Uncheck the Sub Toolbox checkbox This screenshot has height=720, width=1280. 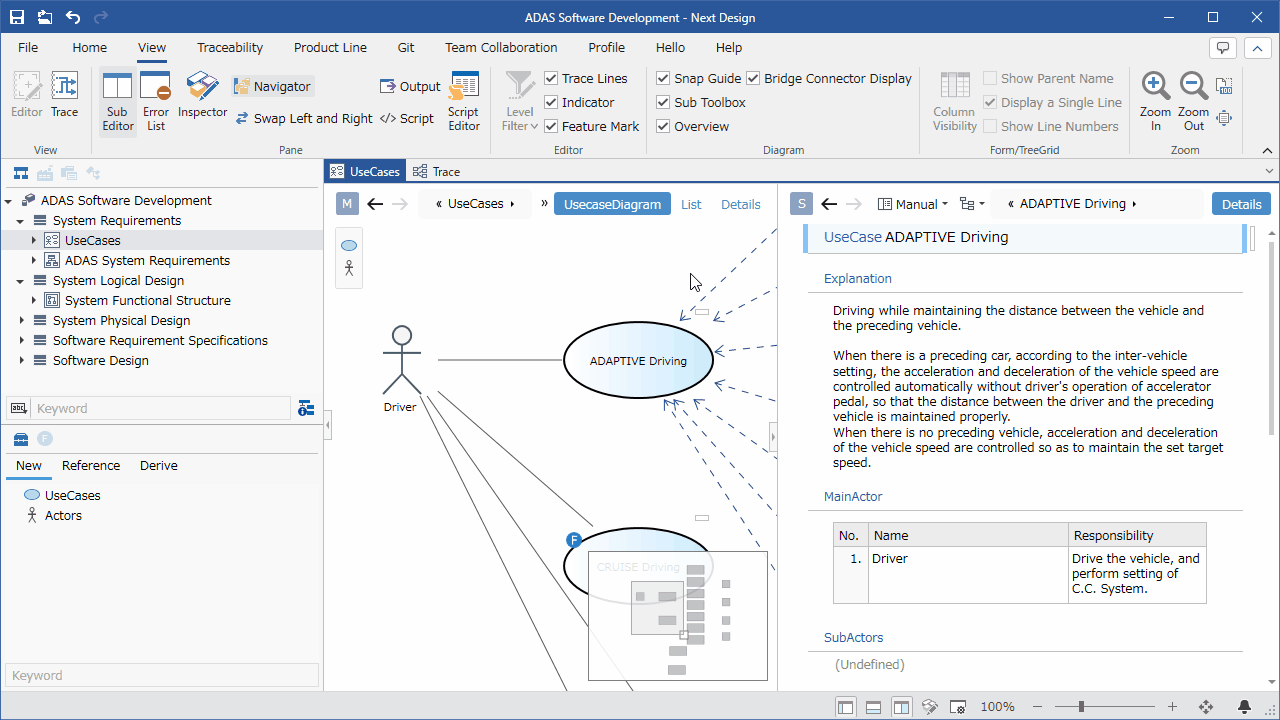pos(663,102)
